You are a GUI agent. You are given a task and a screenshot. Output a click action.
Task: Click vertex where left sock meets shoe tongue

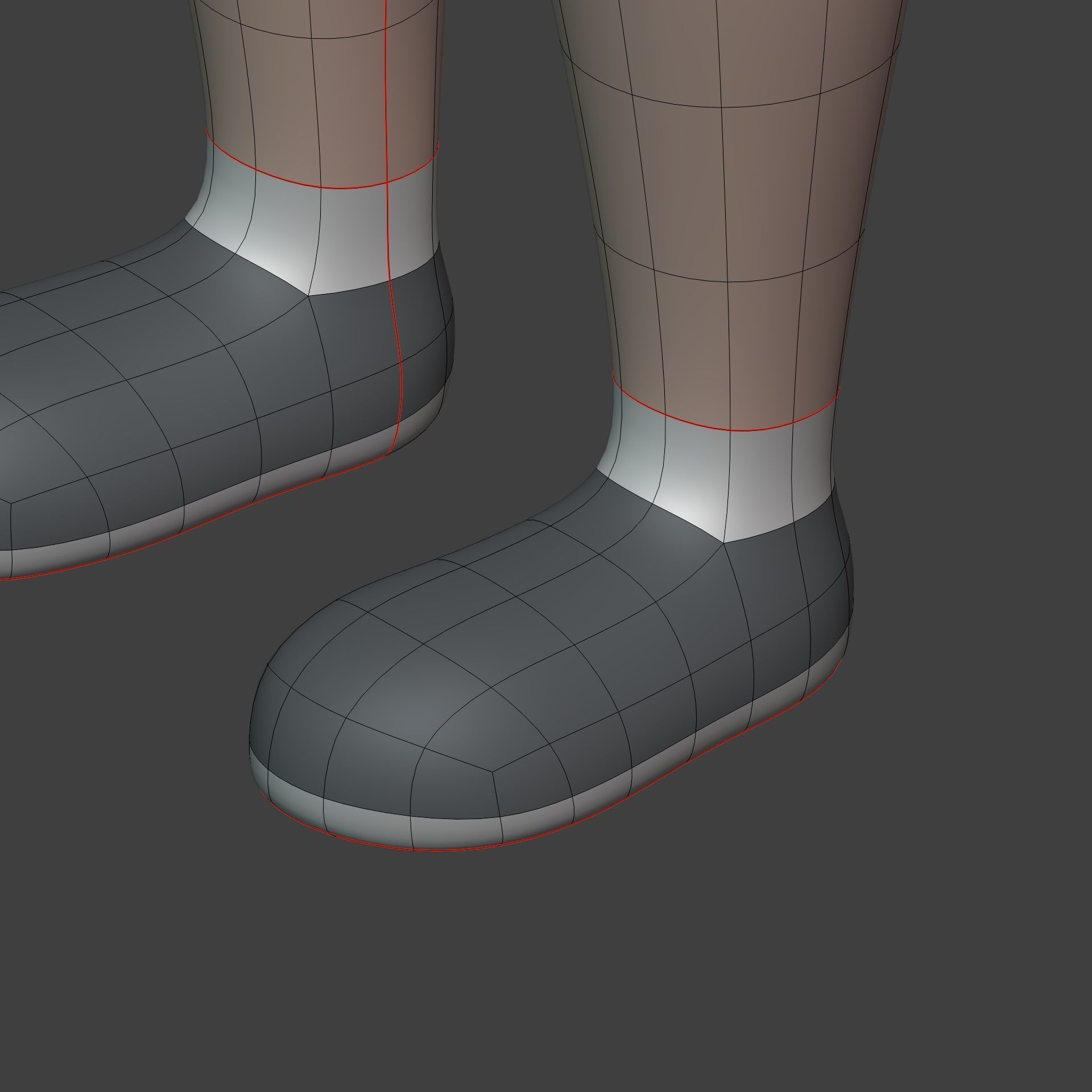308,295
